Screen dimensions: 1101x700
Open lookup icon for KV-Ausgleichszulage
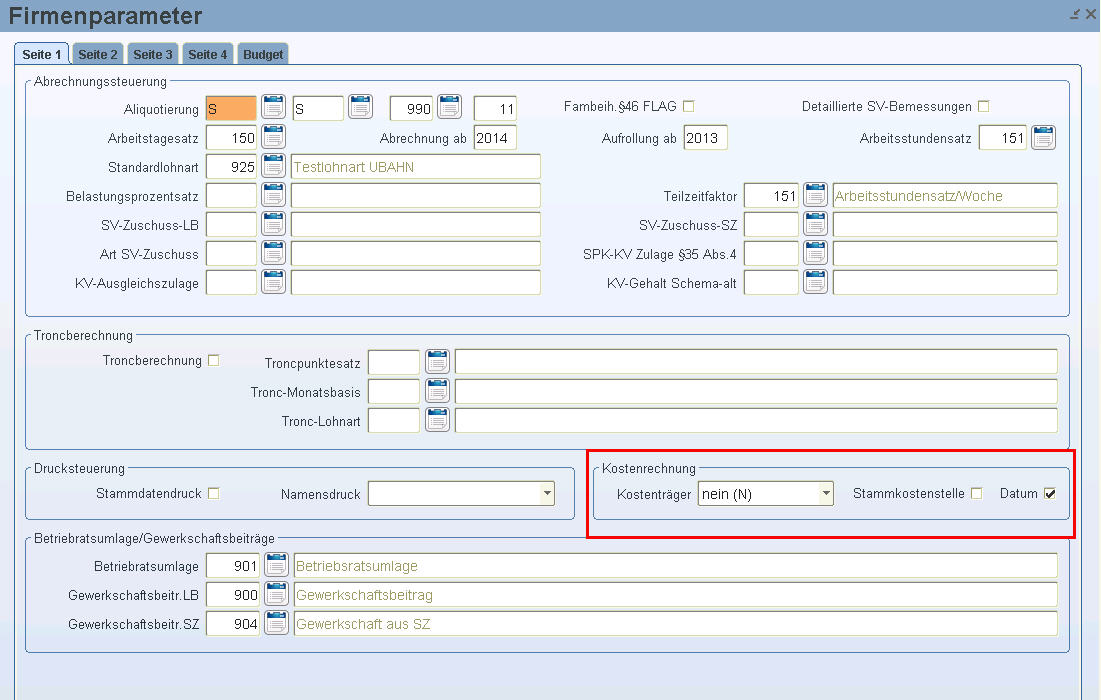tap(273, 282)
